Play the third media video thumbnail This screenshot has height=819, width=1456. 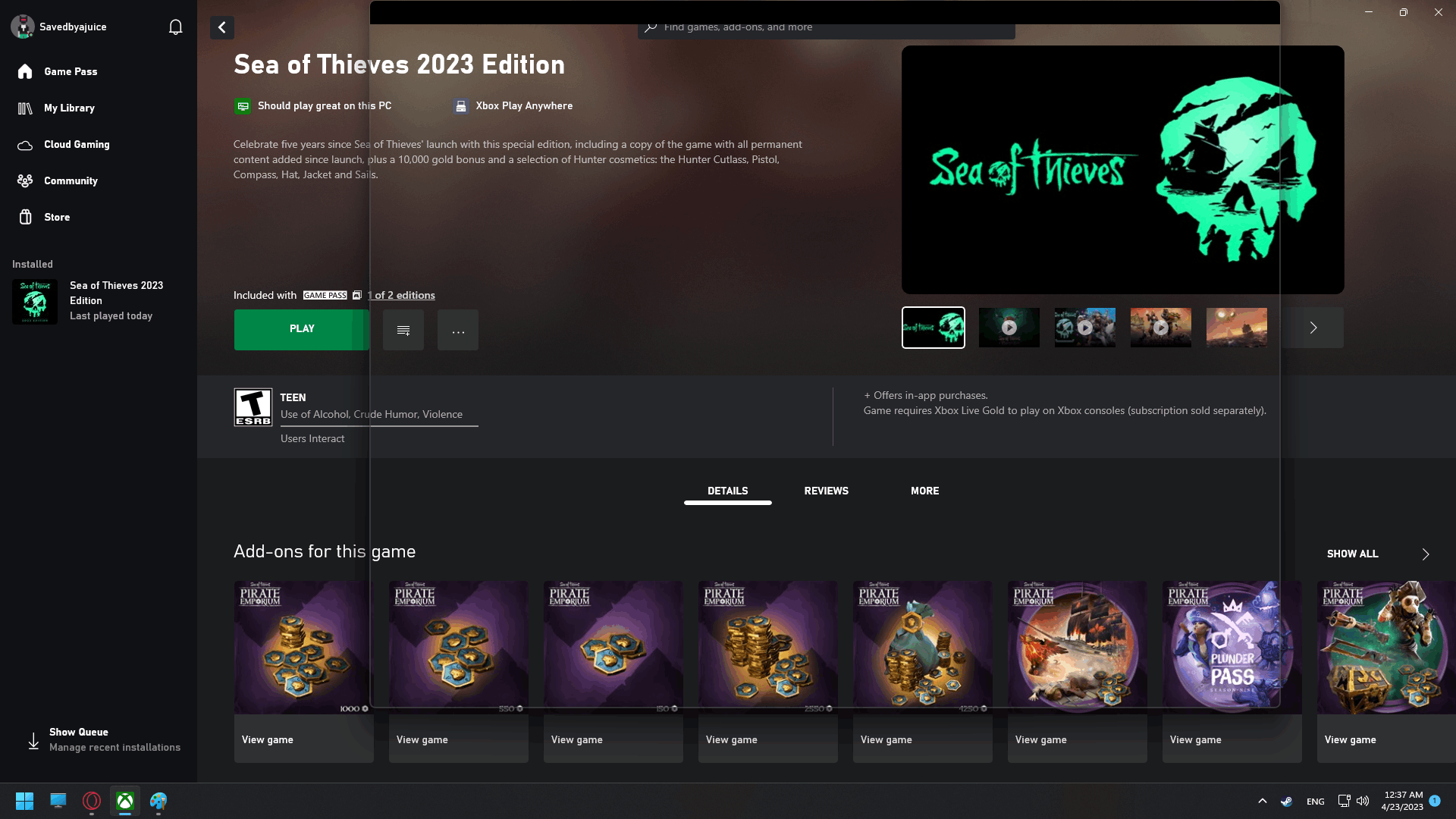click(1085, 328)
